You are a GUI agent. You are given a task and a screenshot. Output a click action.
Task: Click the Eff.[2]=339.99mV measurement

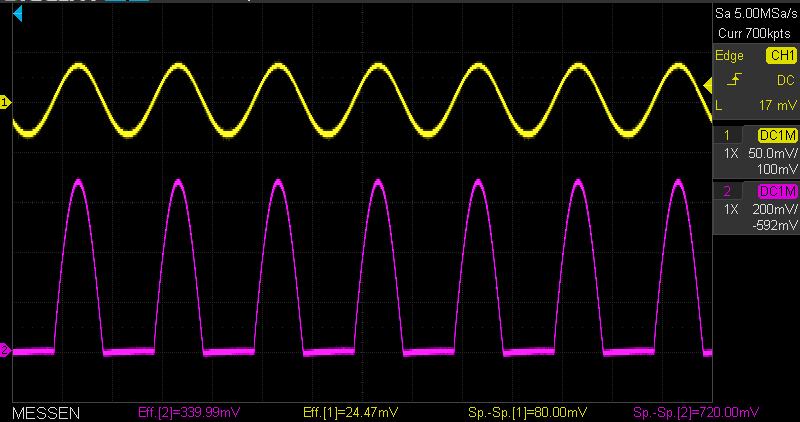(189, 412)
